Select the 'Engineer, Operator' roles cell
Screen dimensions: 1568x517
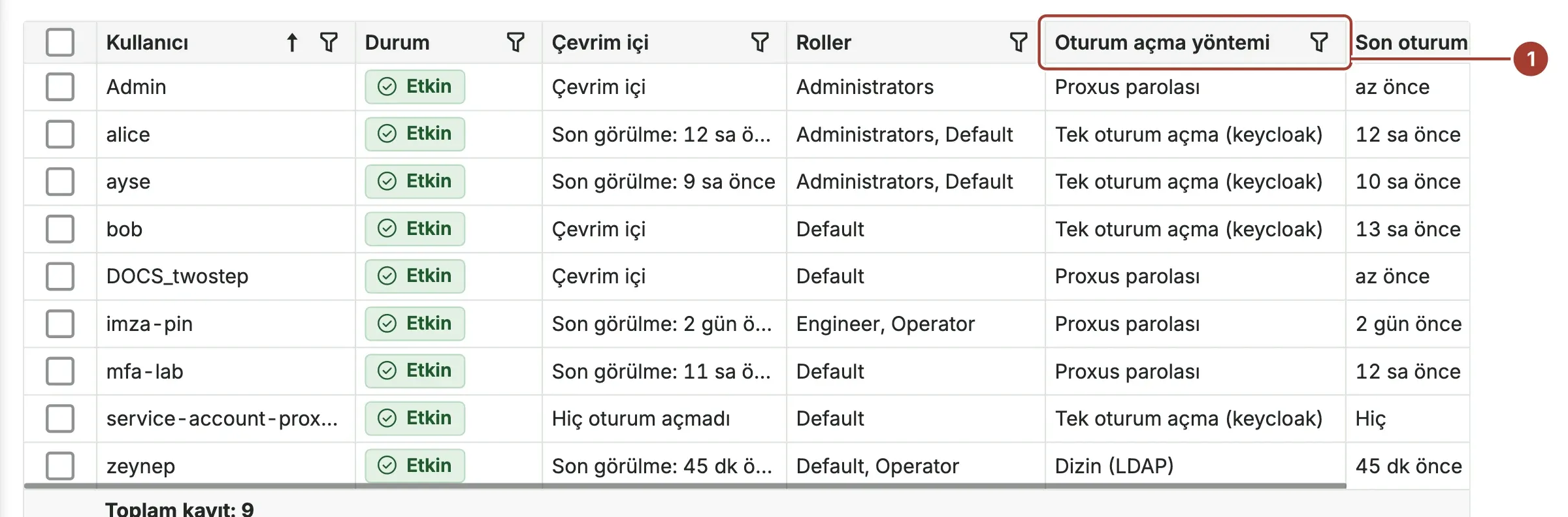(x=885, y=324)
